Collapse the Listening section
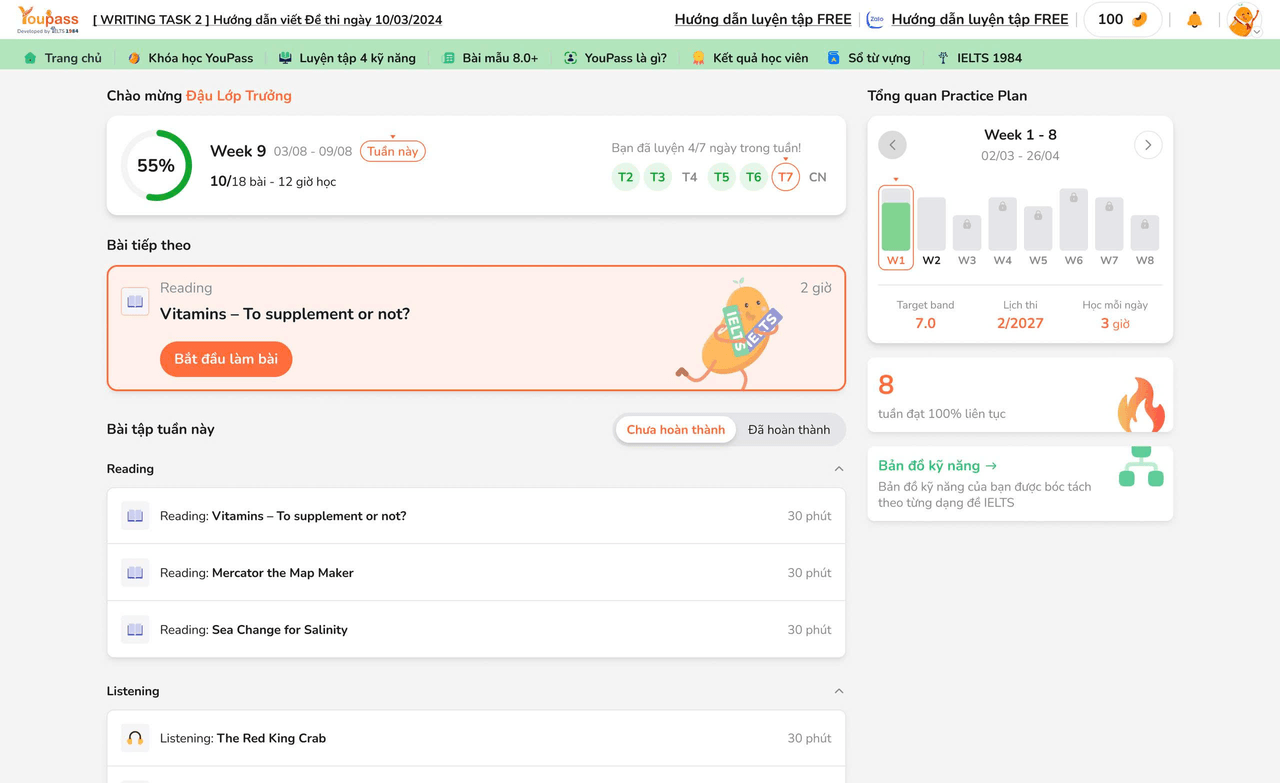The image size is (1280, 783). (x=839, y=691)
